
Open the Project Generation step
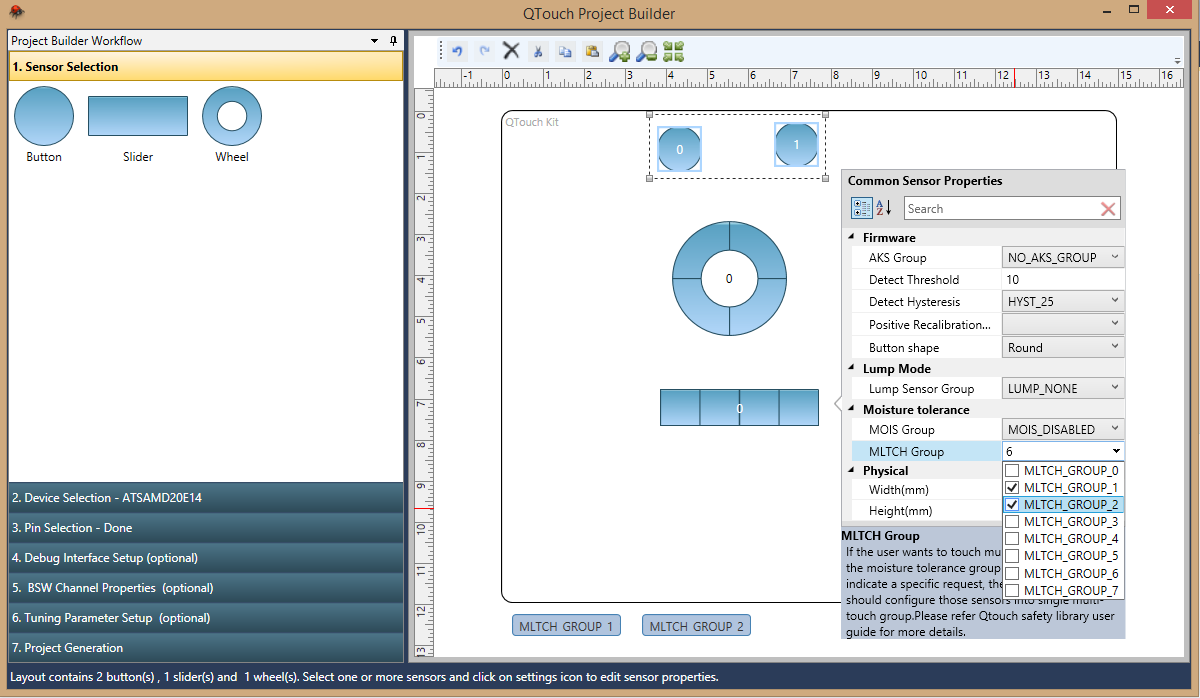[206, 647]
